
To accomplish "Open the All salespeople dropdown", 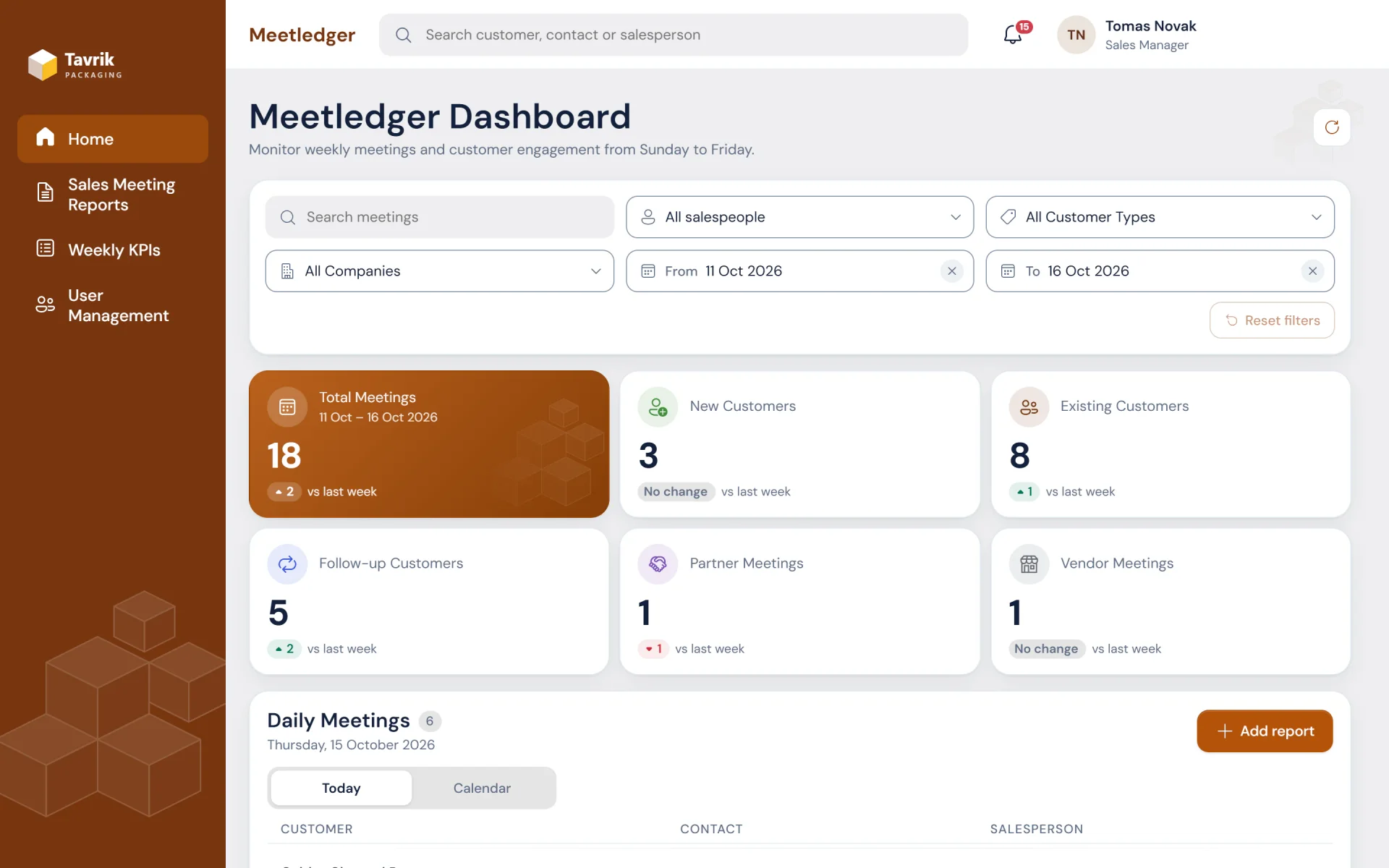I will (799, 217).
